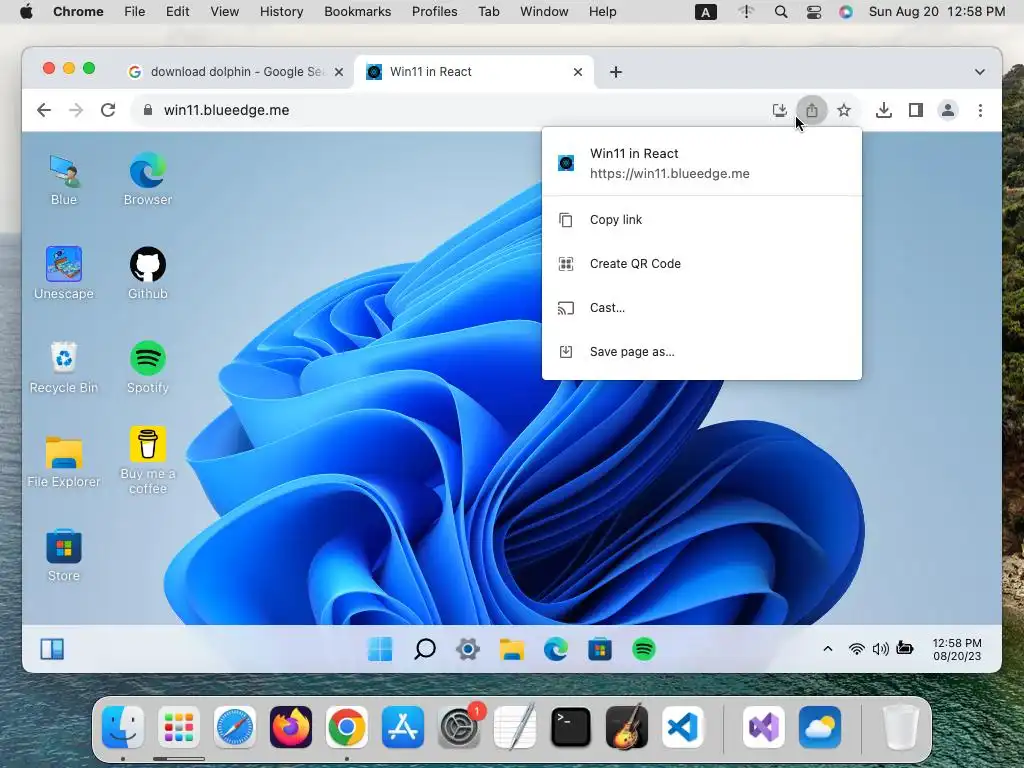Reload the current page
Image resolution: width=1024 pixels, height=768 pixels.
pyautogui.click(x=108, y=110)
